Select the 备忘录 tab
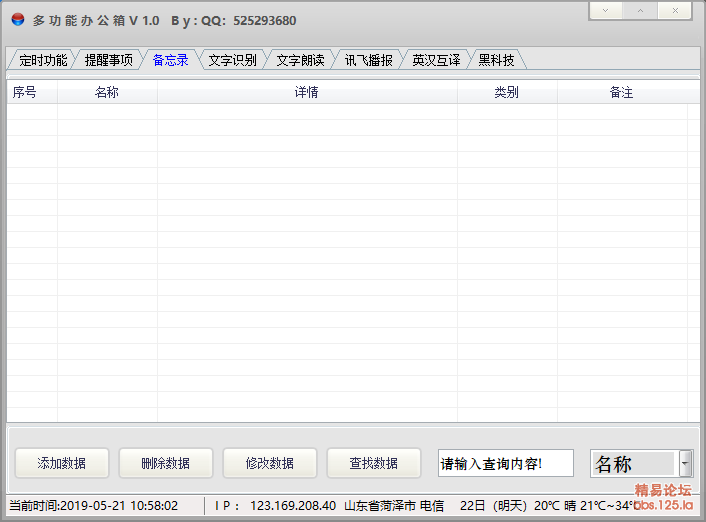Viewport: 706px width, 522px height. pos(170,60)
